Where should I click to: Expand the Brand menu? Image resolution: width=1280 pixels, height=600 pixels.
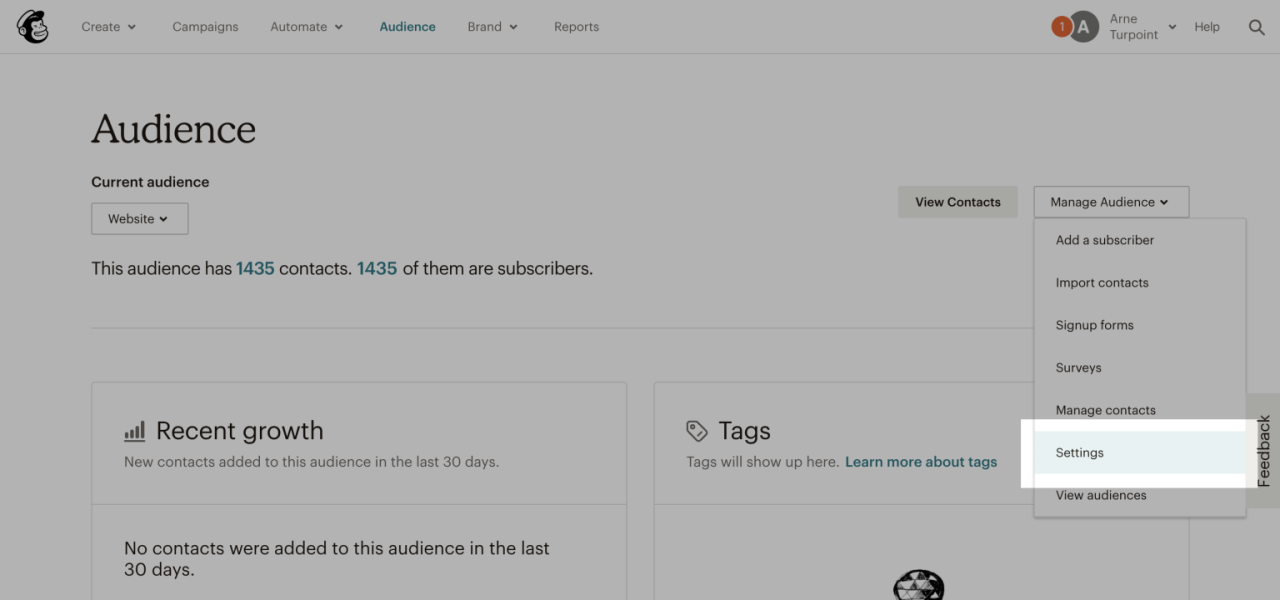click(493, 27)
